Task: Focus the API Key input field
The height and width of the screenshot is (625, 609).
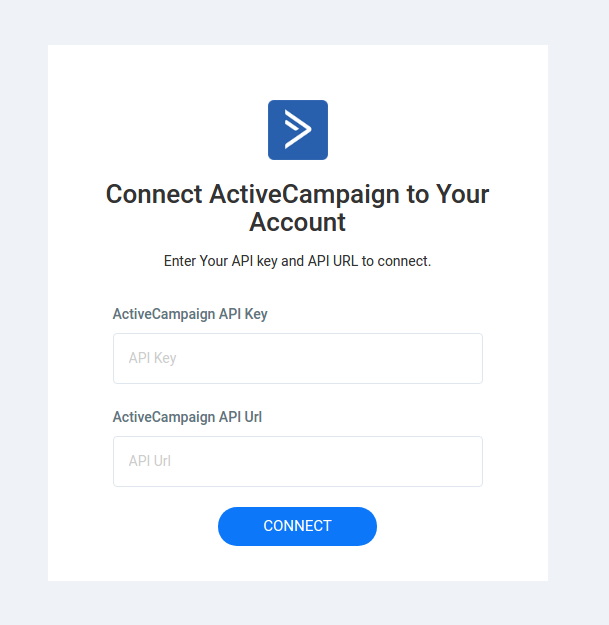Action: (298, 358)
